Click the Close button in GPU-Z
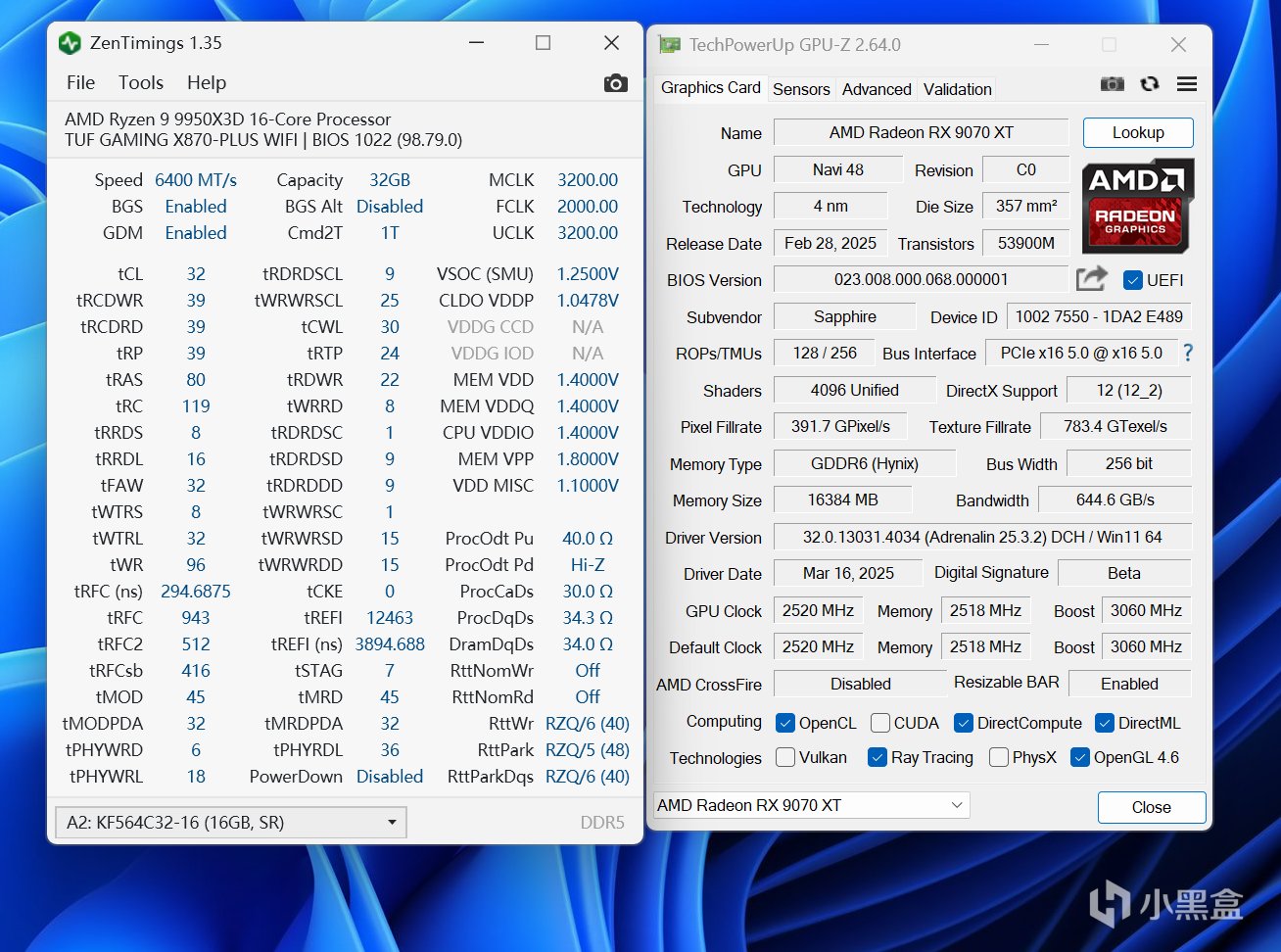 1152,807
